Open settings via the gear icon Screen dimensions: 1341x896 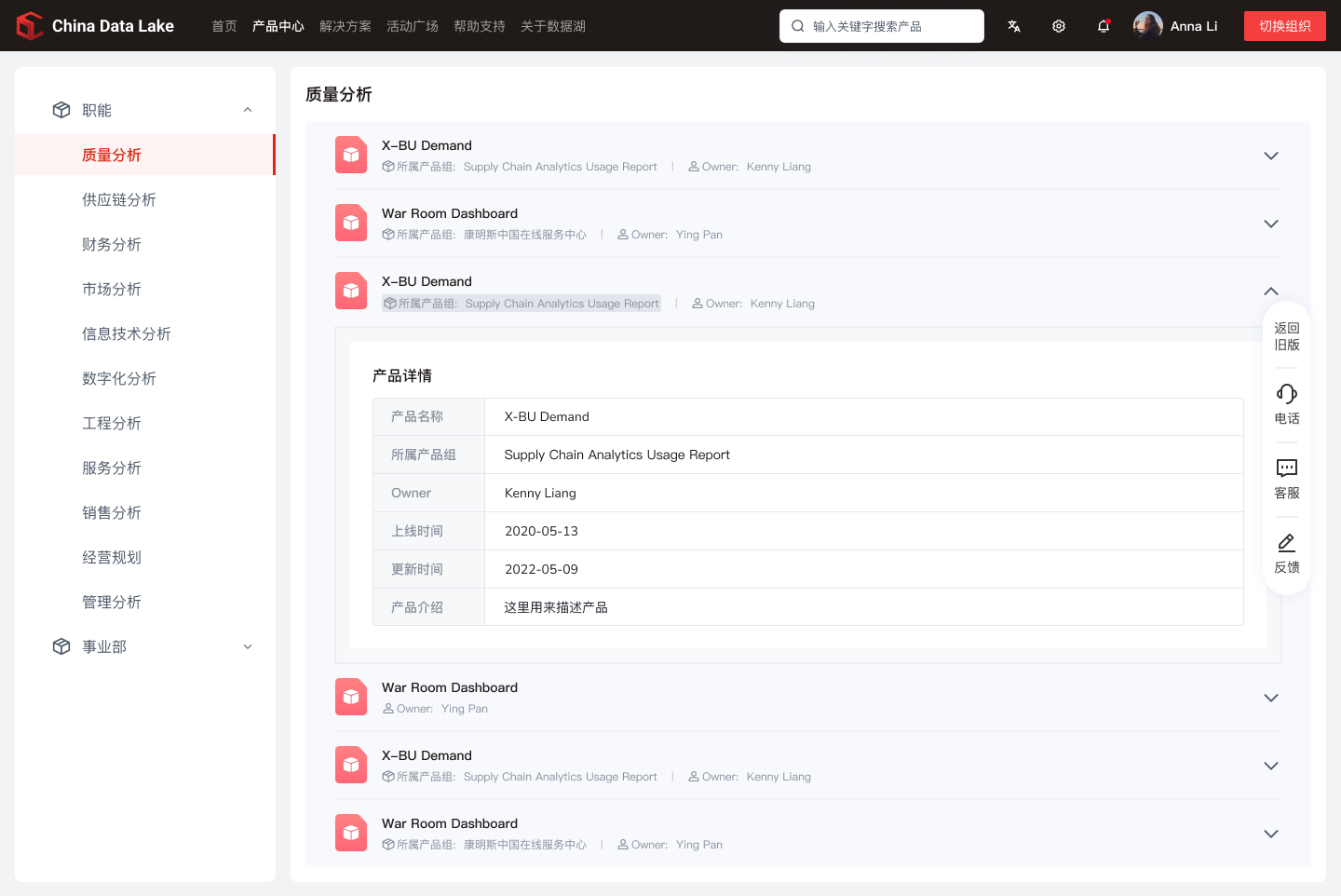[1059, 26]
